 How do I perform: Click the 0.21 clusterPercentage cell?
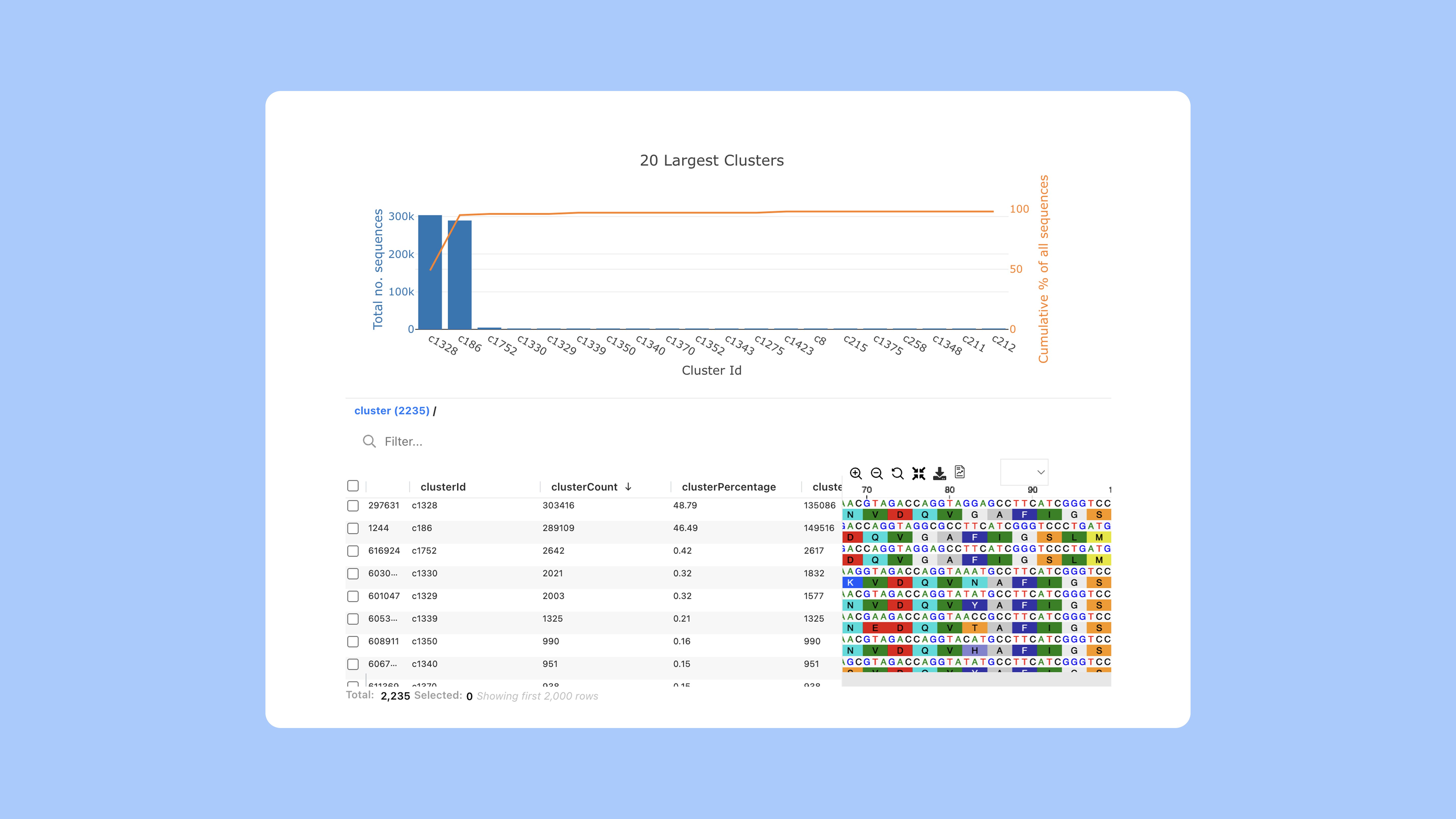click(x=682, y=618)
